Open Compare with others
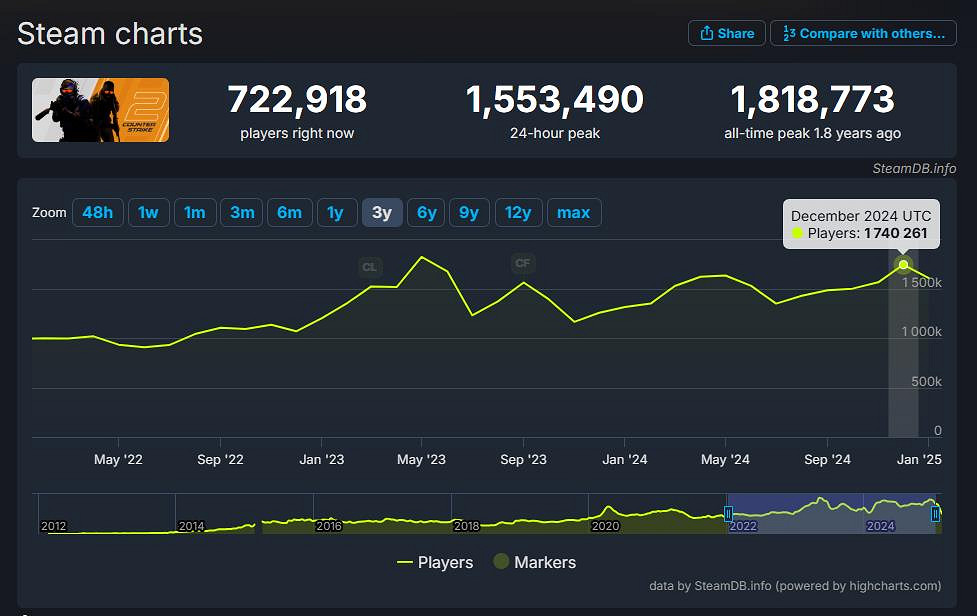The image size is (977, 616). pyautogui.click(x=862, y=33)
